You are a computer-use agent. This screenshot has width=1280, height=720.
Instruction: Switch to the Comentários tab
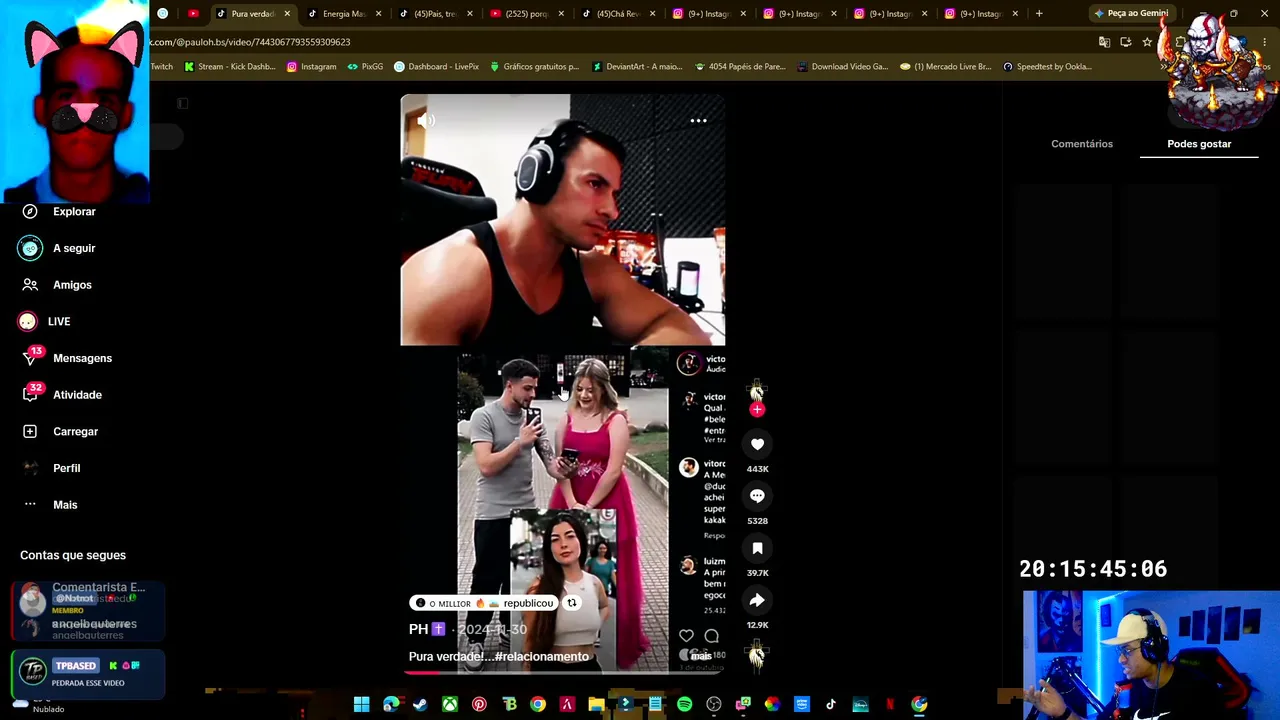coord(1082,144)
